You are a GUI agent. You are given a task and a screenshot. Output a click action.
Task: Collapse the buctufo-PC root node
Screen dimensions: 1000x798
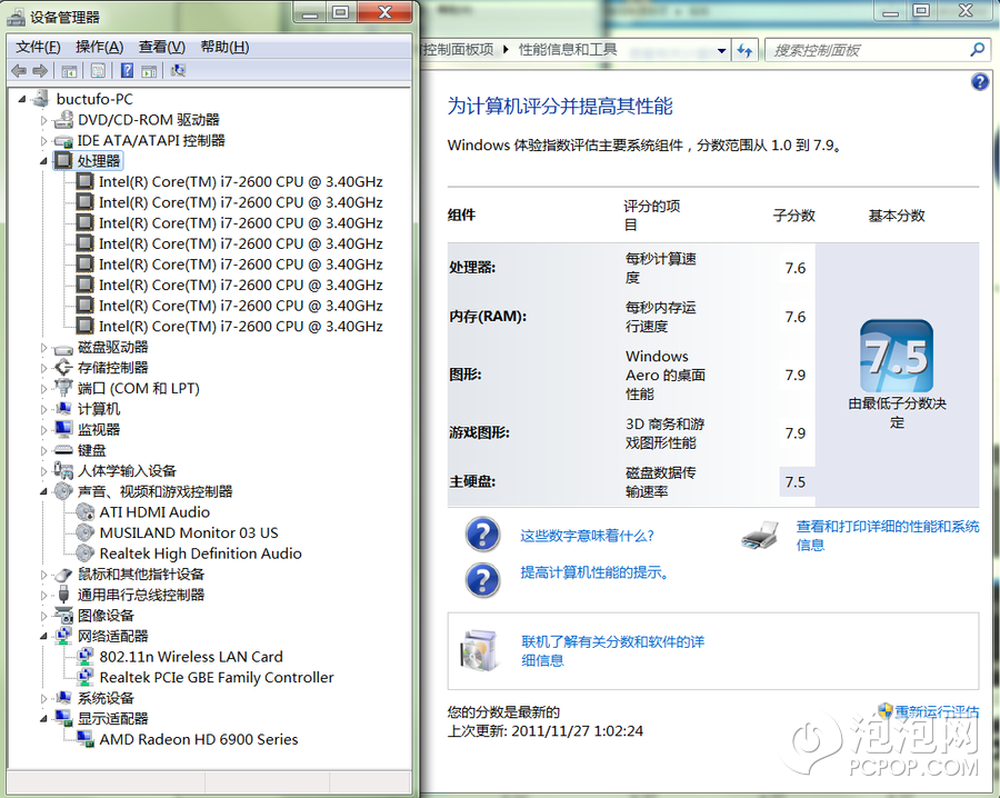23,100
